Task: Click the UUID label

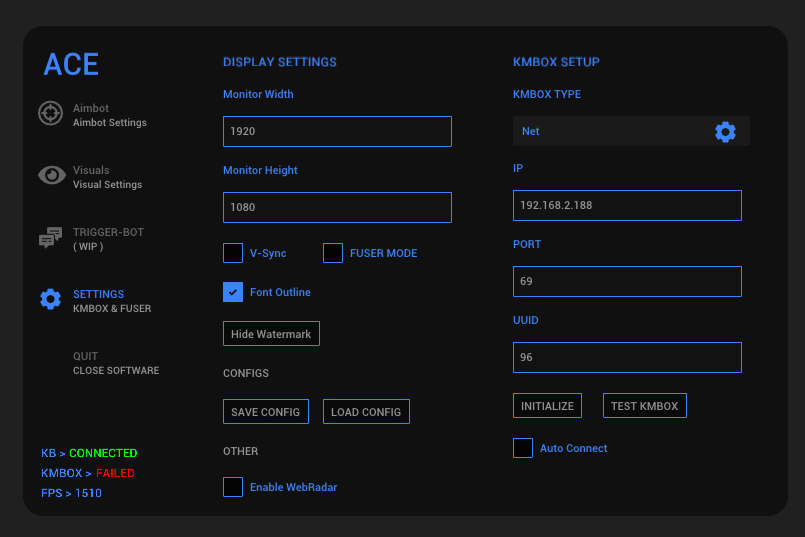Action: coord(526,320)
